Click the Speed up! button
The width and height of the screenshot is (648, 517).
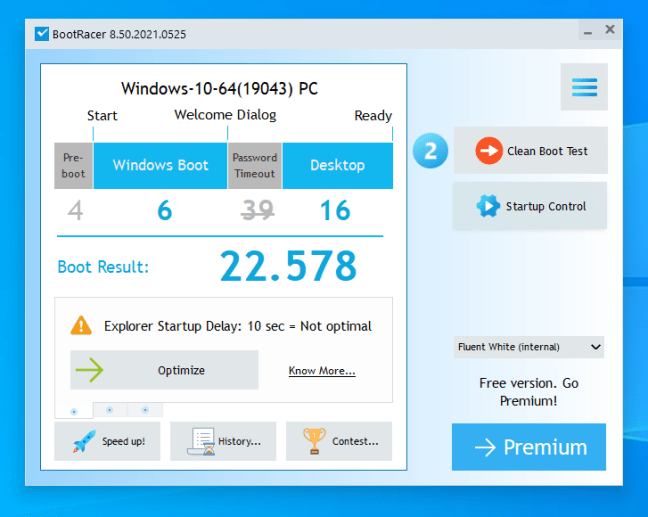tap(107, 441)
